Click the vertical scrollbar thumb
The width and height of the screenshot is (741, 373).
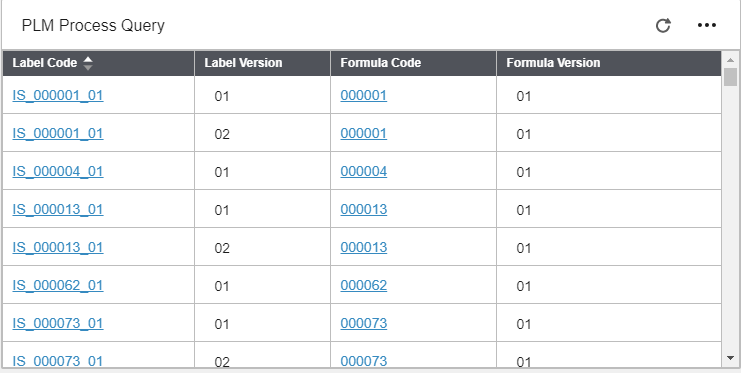731,77
